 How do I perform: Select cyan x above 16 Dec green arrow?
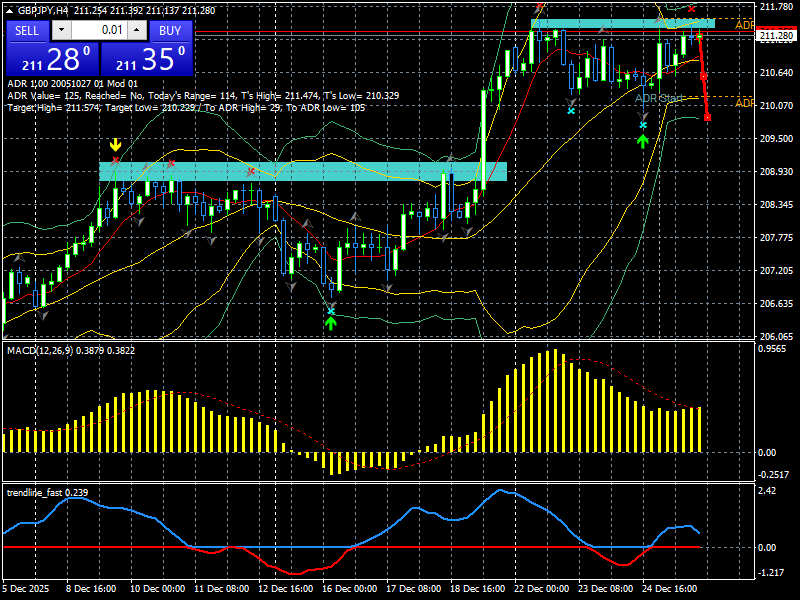(331, 311)
